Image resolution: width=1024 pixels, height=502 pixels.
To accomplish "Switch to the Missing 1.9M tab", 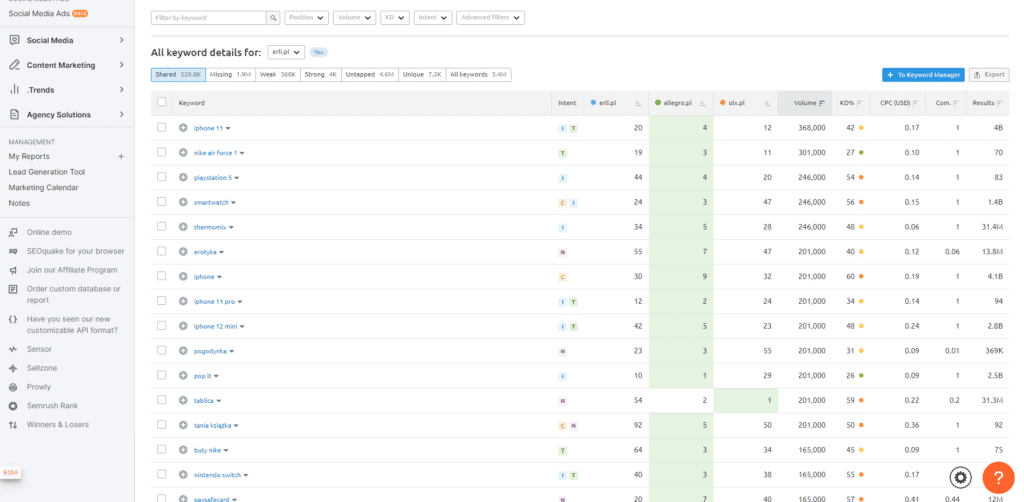I will (x=231, y=74).
